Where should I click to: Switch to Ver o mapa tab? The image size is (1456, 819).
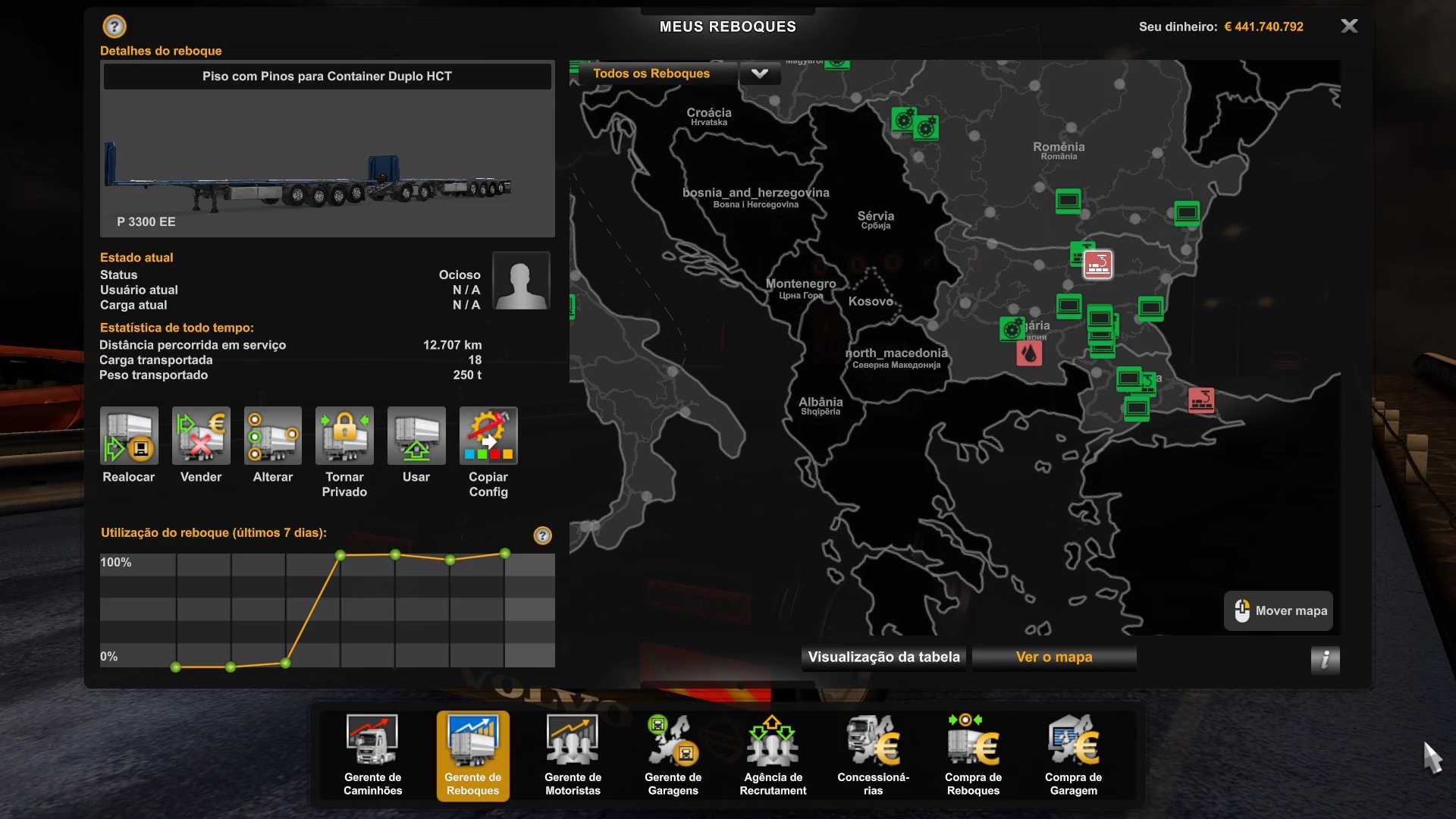[1054, 657]
